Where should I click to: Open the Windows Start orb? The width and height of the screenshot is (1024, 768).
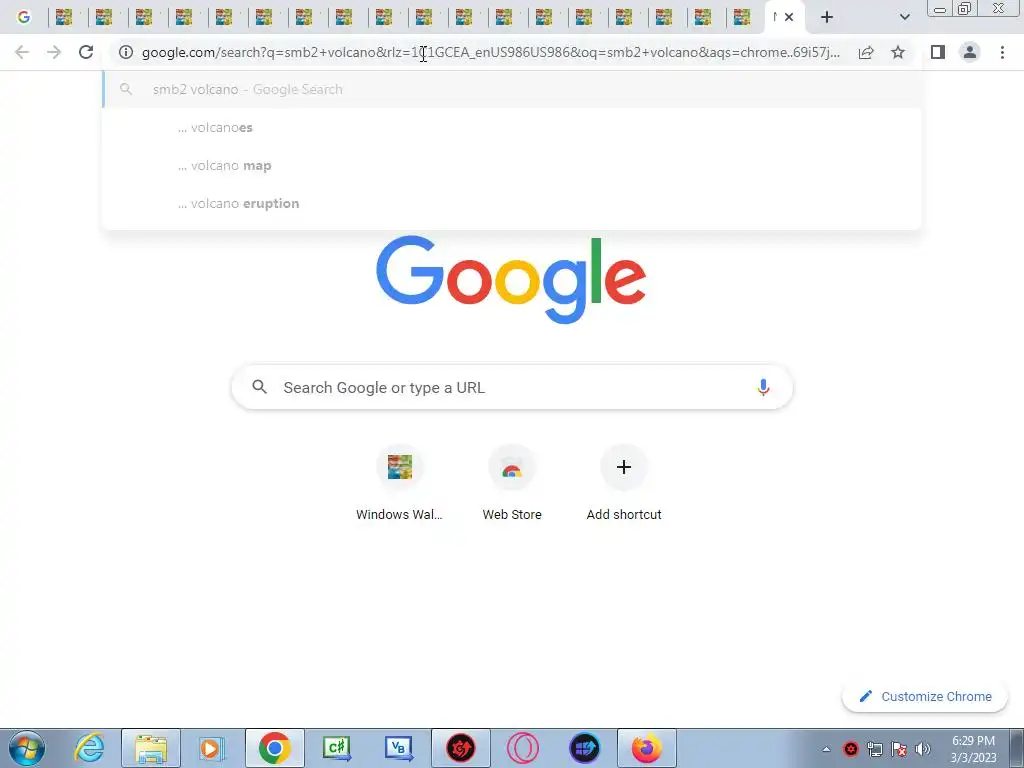tap(27, 748)
